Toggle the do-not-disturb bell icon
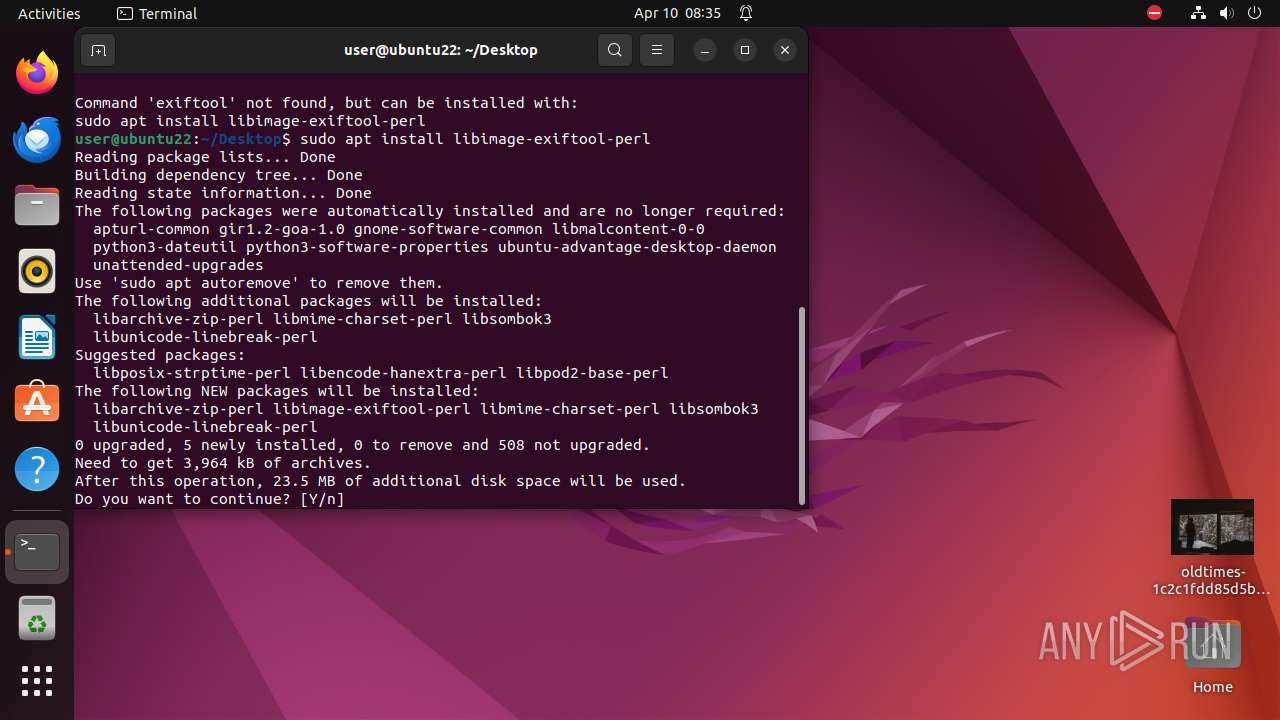Screen dimensions: 1280x720 click(x=746, y=13)
